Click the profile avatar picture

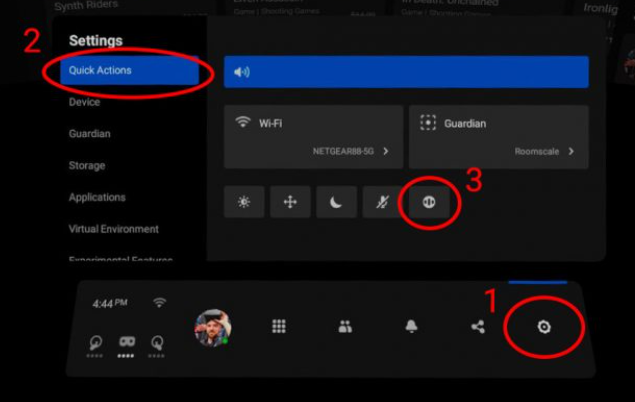click(x=212, y=327)
